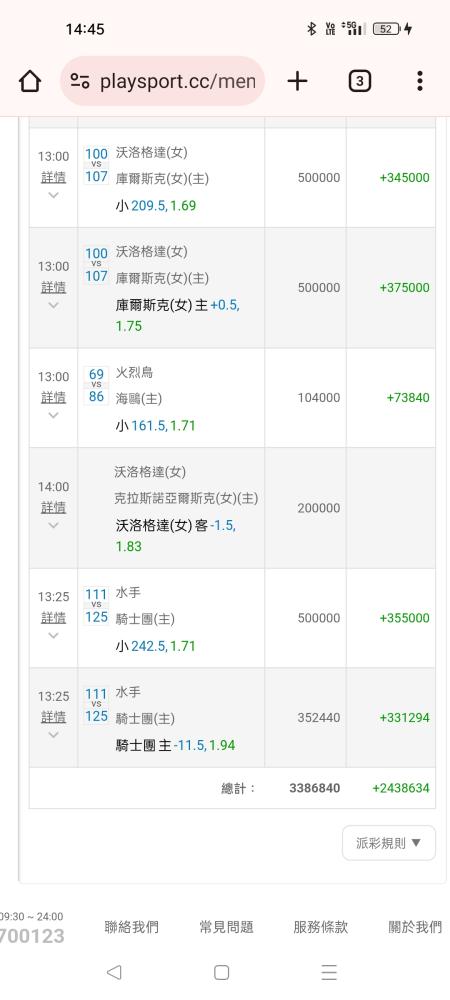The image size is (450, 1000).
Task: Open 常見問題 footer link
Action: click(x=226, y=927)
